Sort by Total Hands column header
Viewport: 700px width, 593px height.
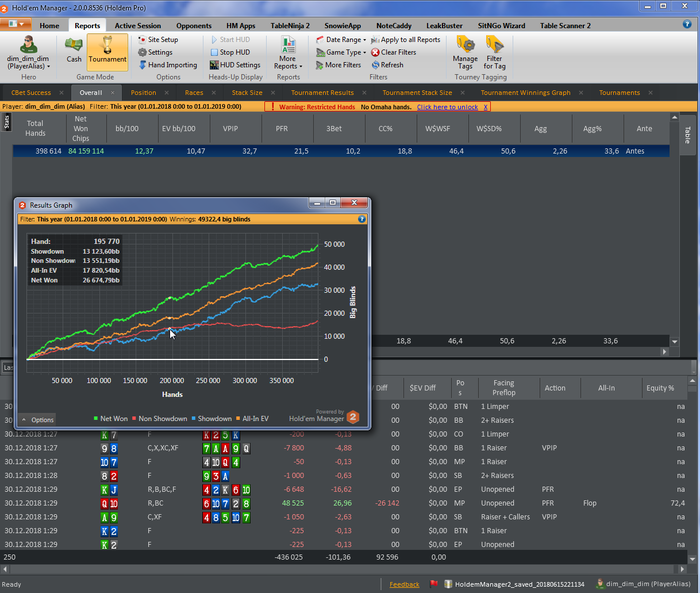coord(35,128)
